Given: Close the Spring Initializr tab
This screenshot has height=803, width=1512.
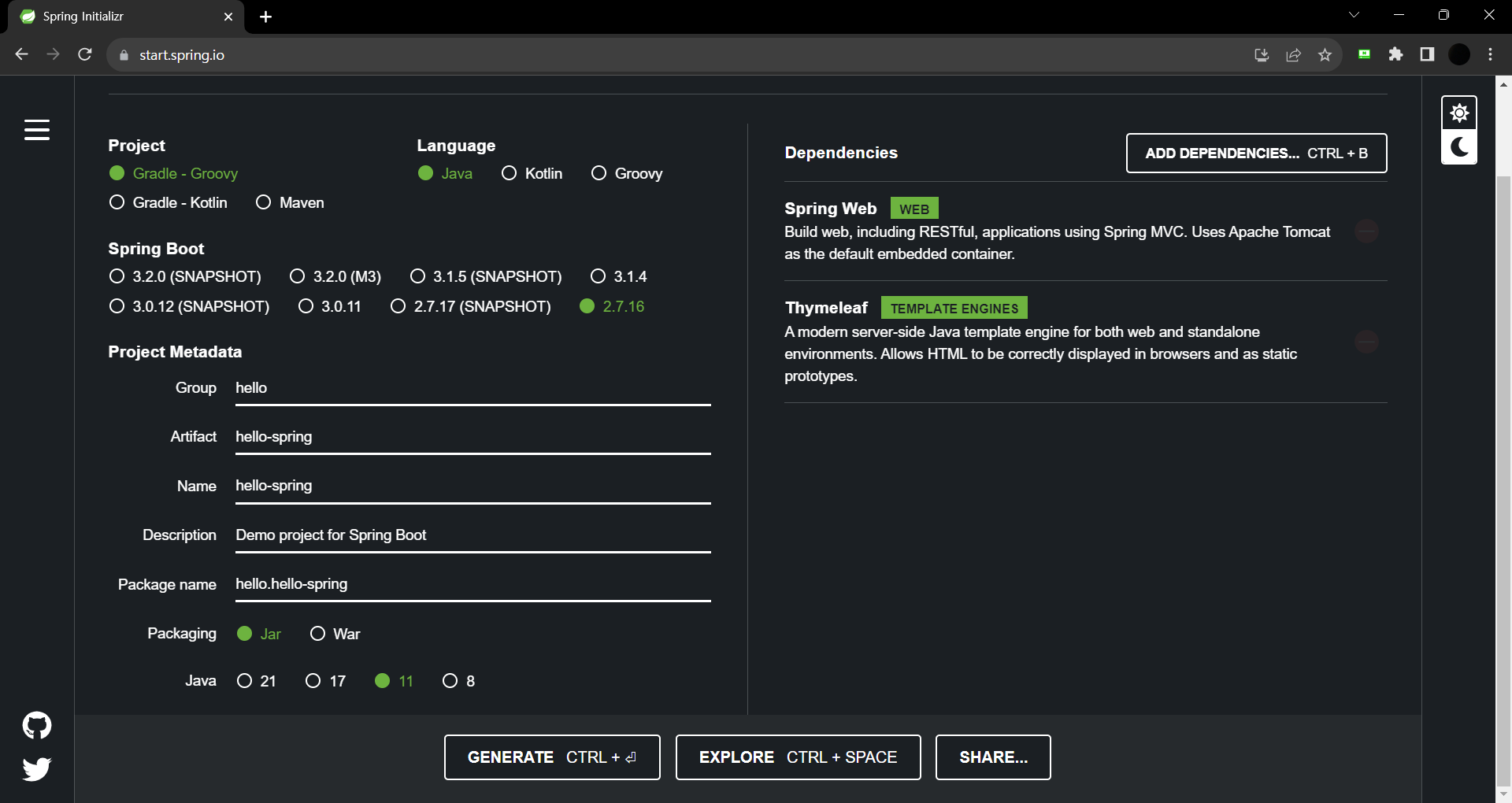Looking at the screenshot, I should pos(228,17).
